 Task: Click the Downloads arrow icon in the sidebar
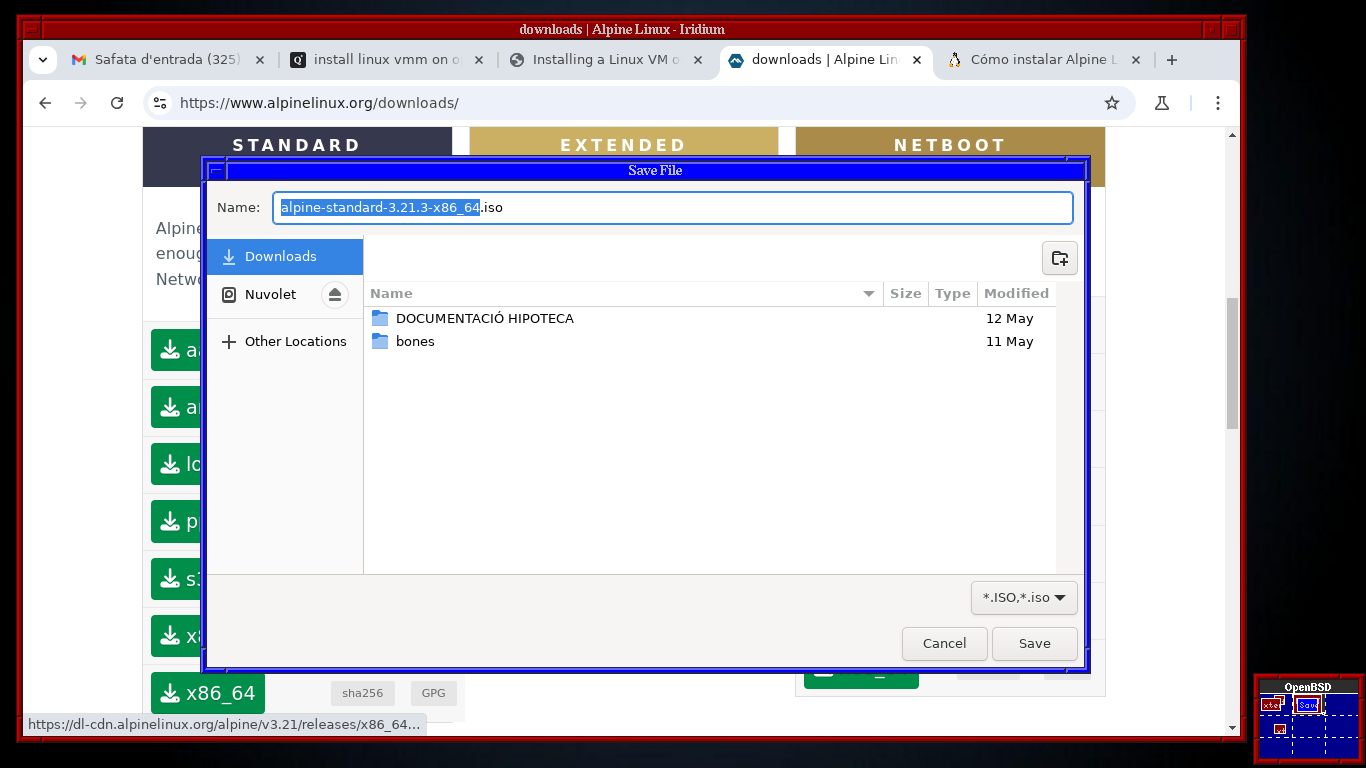[229, 256]
